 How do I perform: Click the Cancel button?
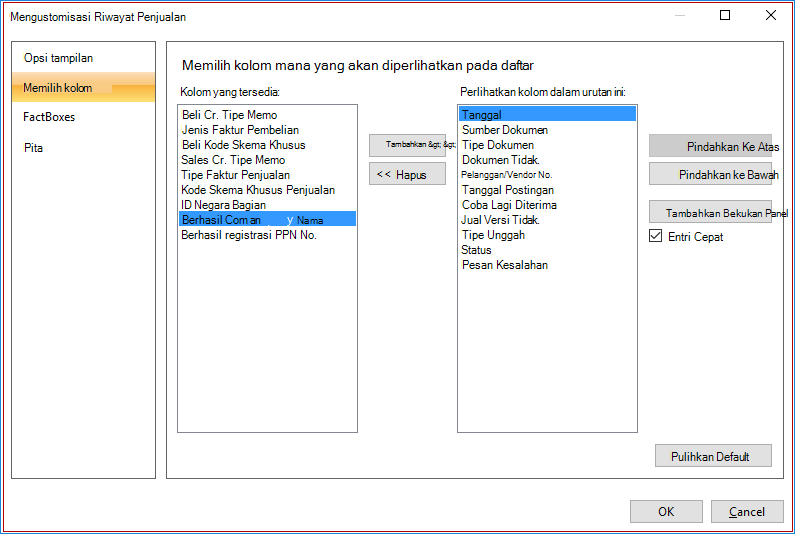pyautogui.click(x=747, y=511)
